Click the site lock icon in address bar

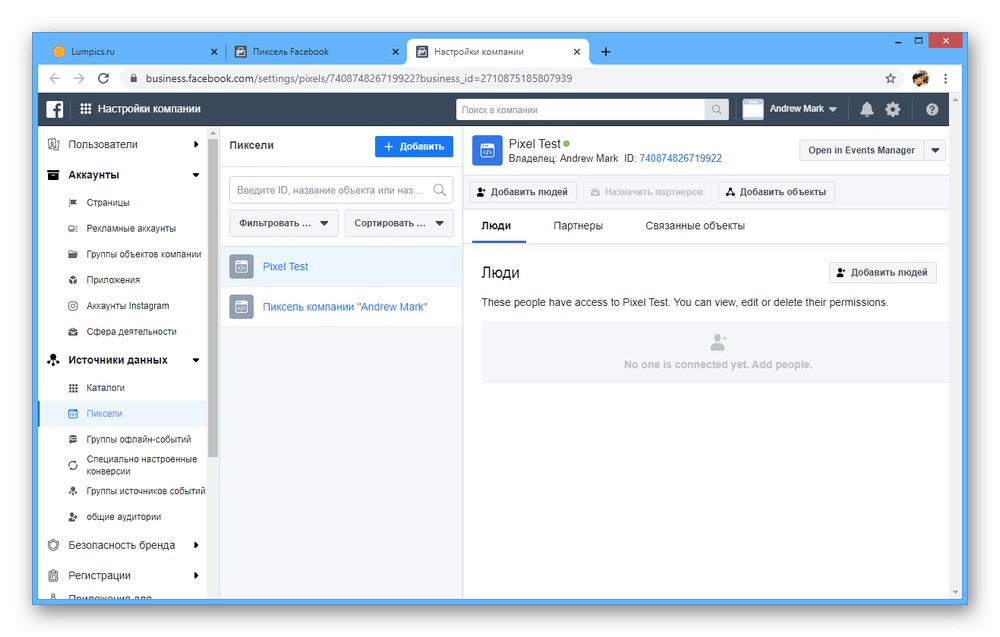click(133, 78)
